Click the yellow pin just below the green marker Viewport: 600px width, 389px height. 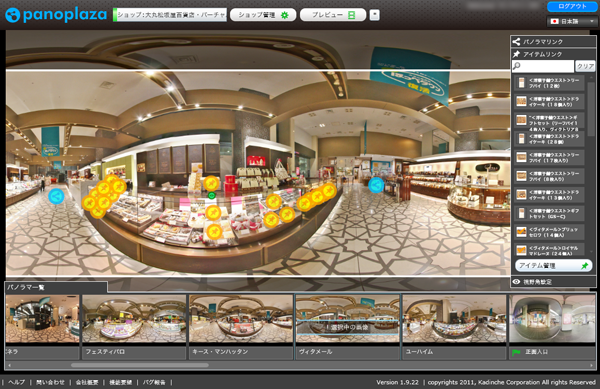click(213, 213)
